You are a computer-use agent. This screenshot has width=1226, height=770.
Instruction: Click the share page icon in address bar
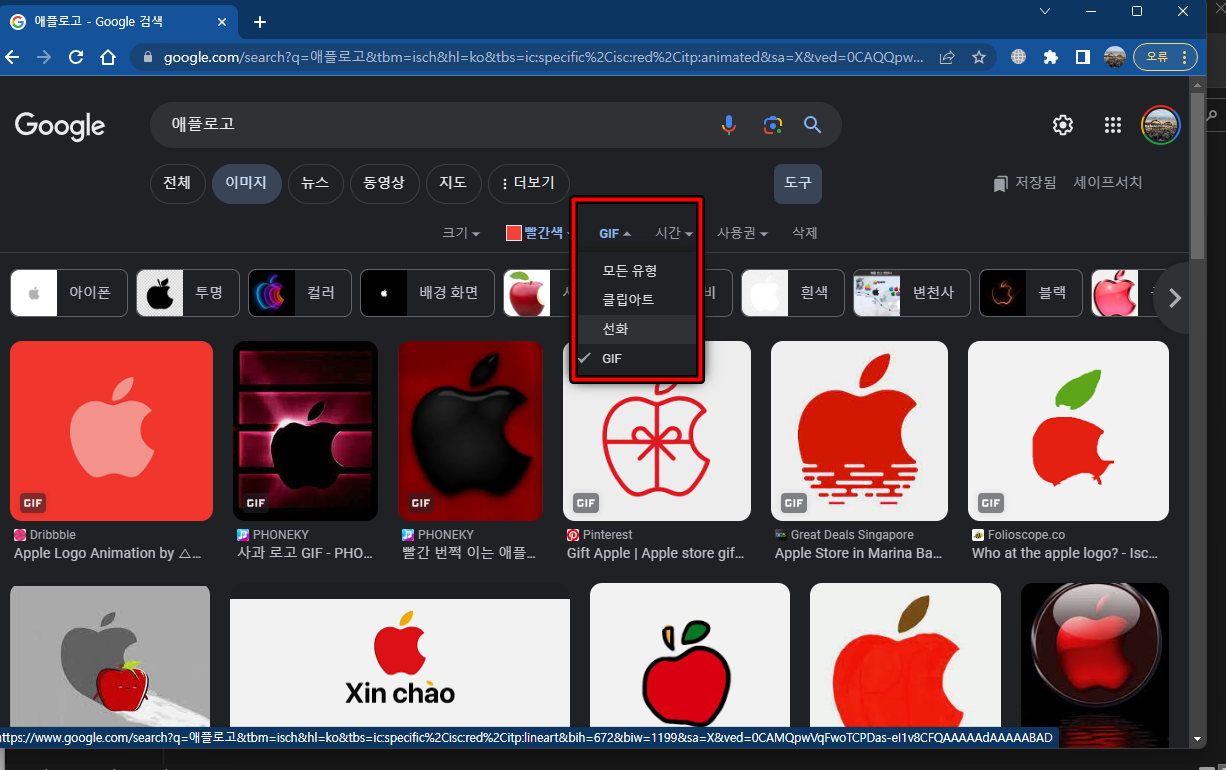947,57
